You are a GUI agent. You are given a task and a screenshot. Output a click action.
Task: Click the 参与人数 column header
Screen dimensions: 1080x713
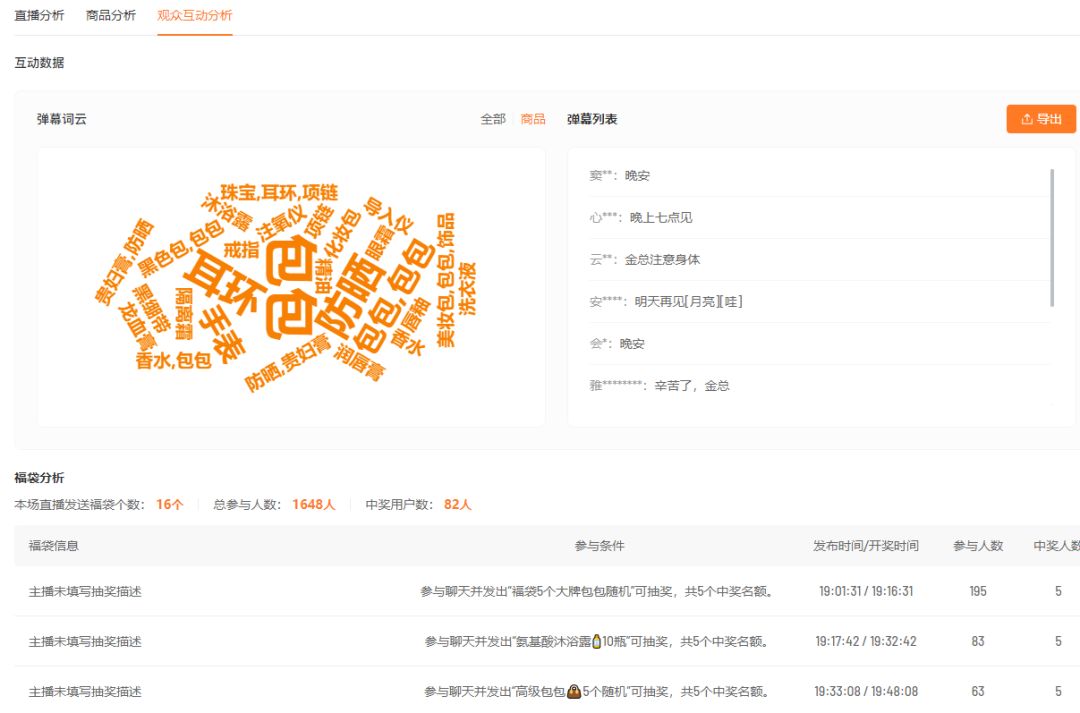point(977,544)
